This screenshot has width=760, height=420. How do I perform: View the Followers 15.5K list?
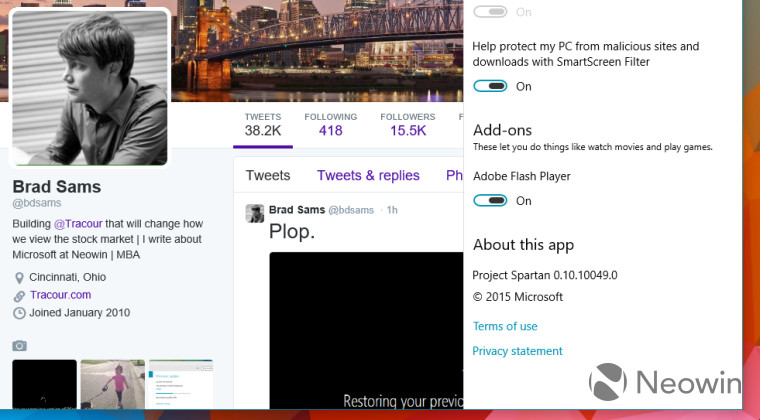408,125
